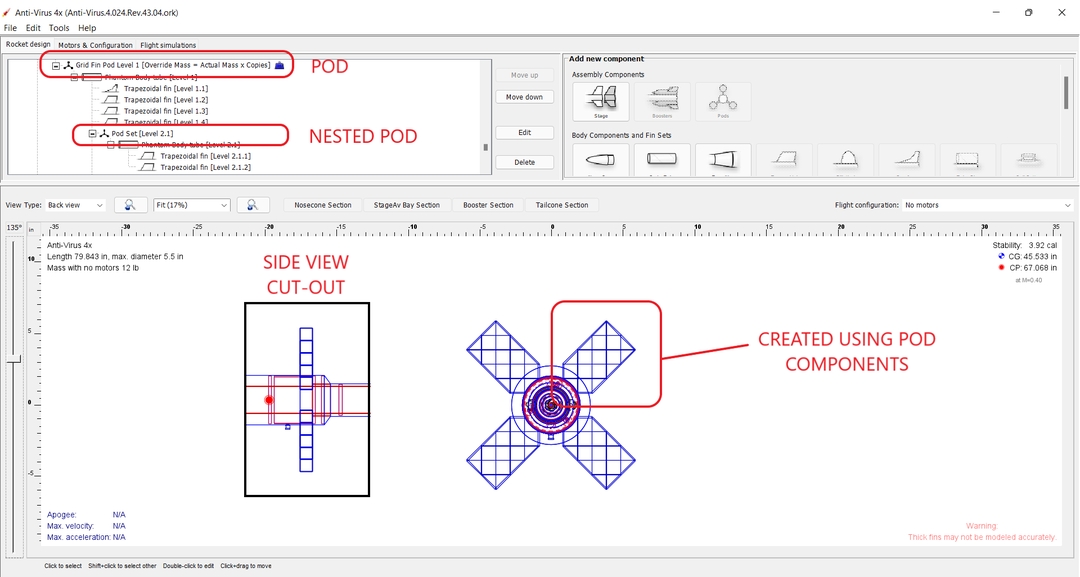Click the OpenRocket app icon in title bar
Image resolution: width=1080 pixels, height=577 pixels.
point(7,12)
